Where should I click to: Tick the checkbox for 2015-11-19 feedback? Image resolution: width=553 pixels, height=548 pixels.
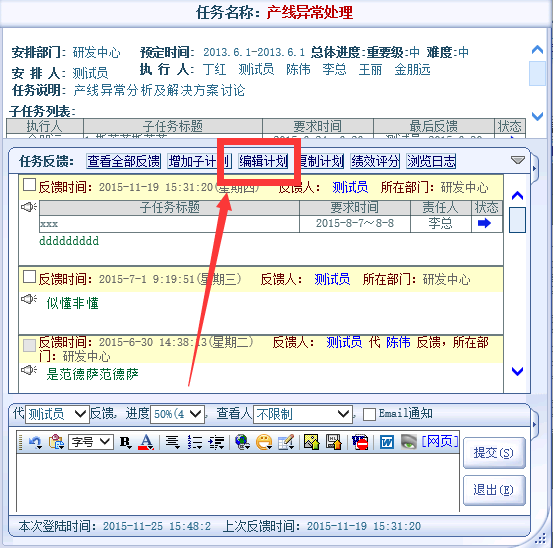pyautogui.click(x=29, y=184)
